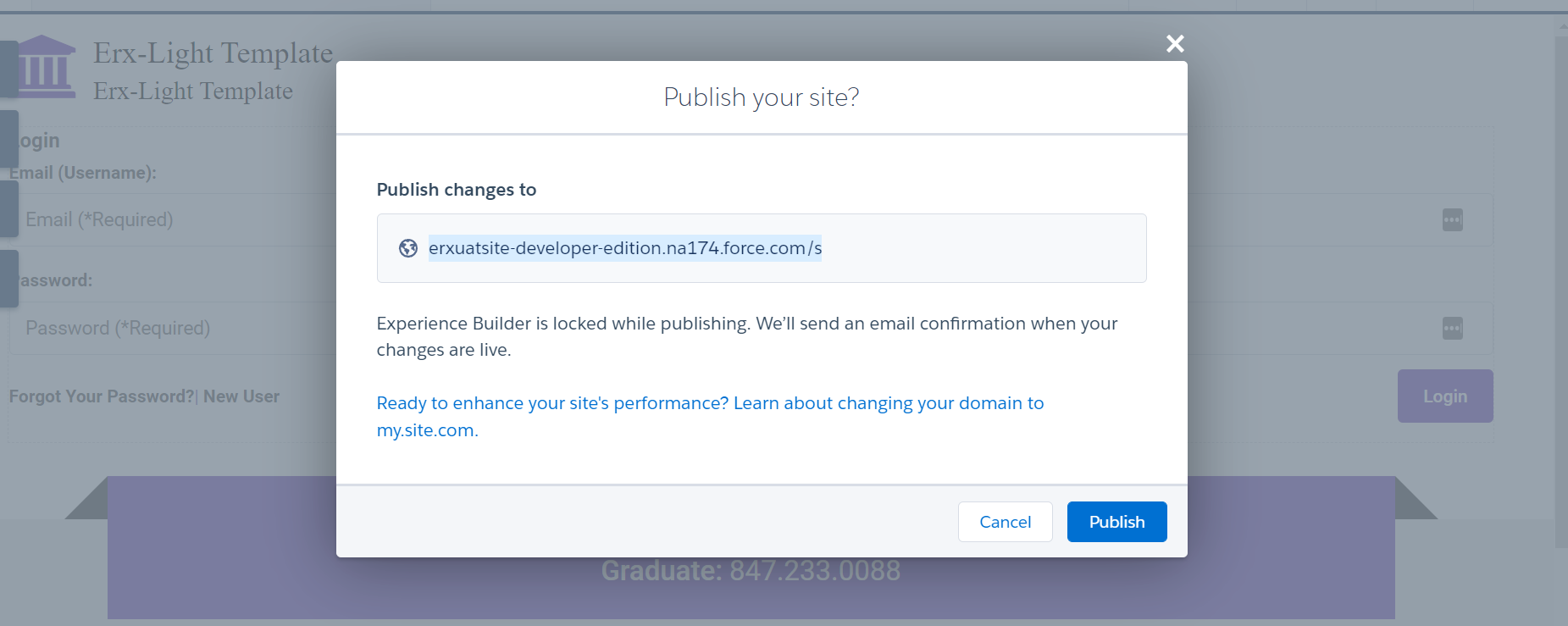1568x626 pixels.
Task: Click the large Erx-Light Template heading
Action: coord(213,53)
